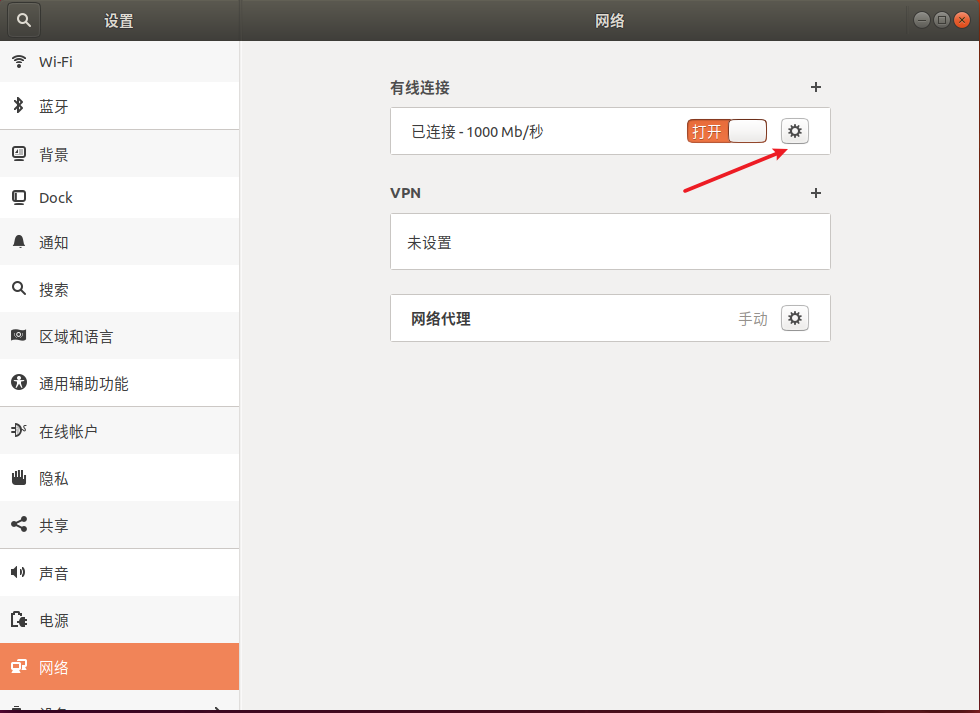Add a new VPN with plus button
This screenshot has width=980, height=713.
[816, 193]
